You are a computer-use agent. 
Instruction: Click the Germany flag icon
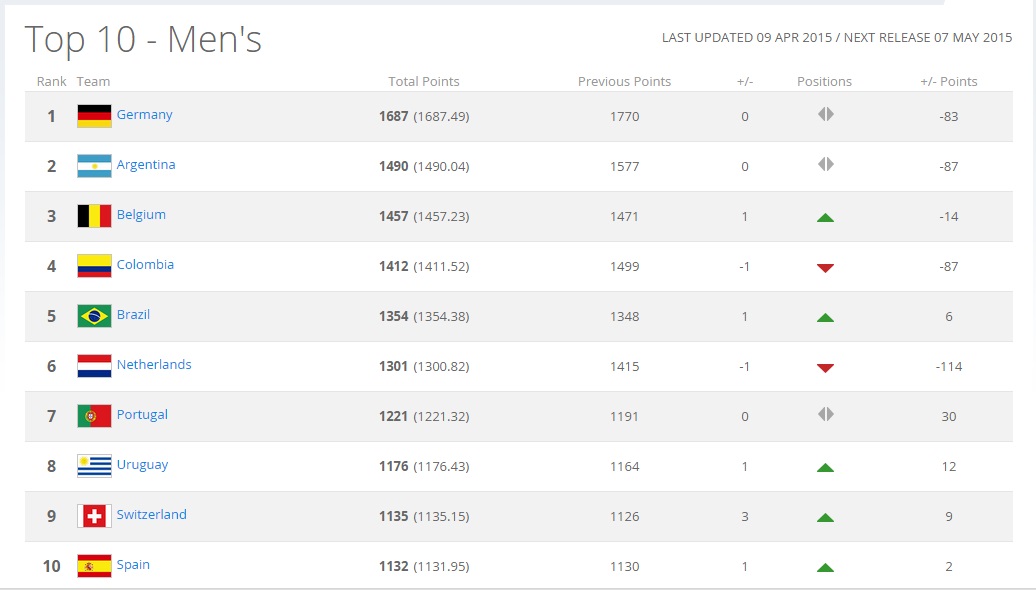(x=94, y=116)
